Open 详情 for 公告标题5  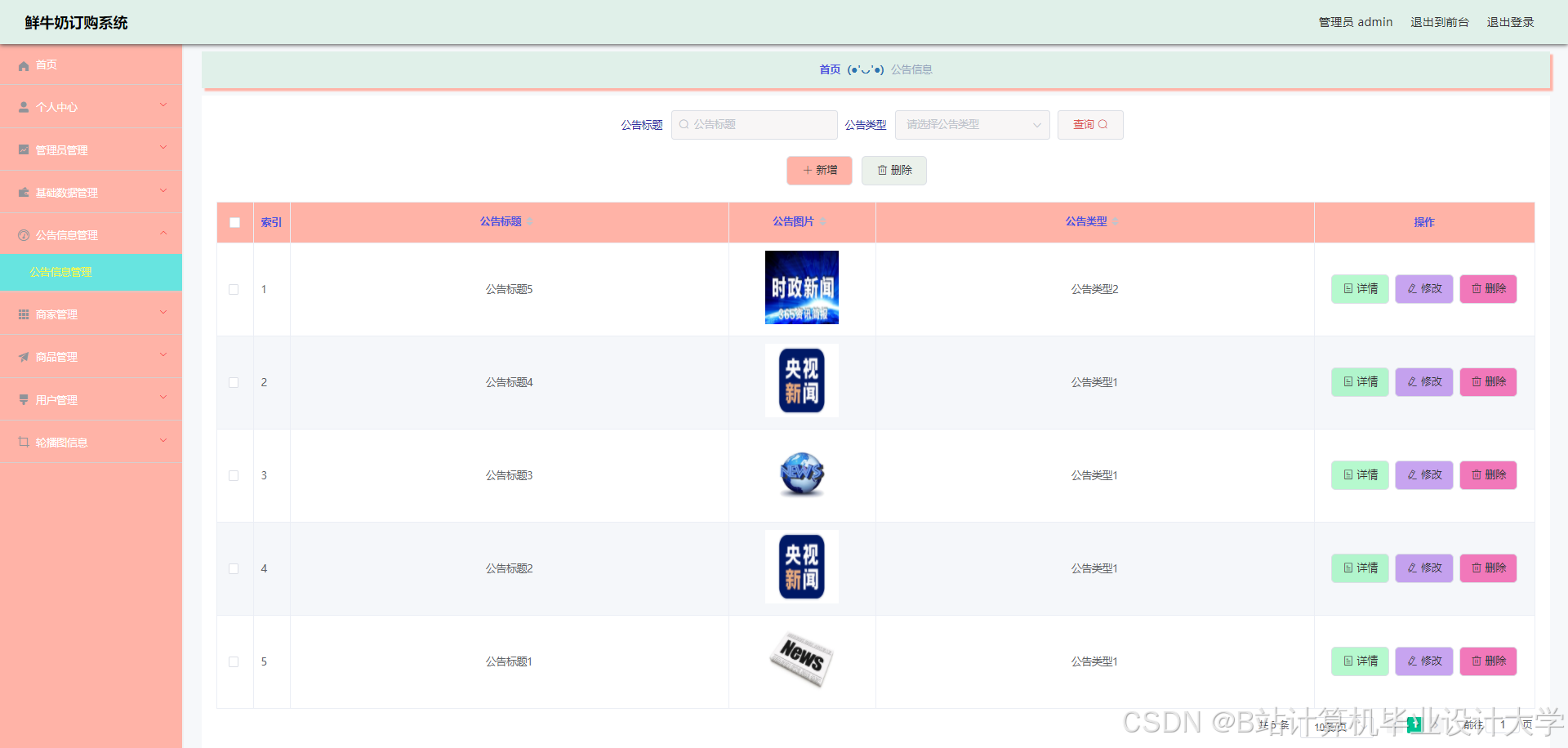click(x=1360, y=289)
